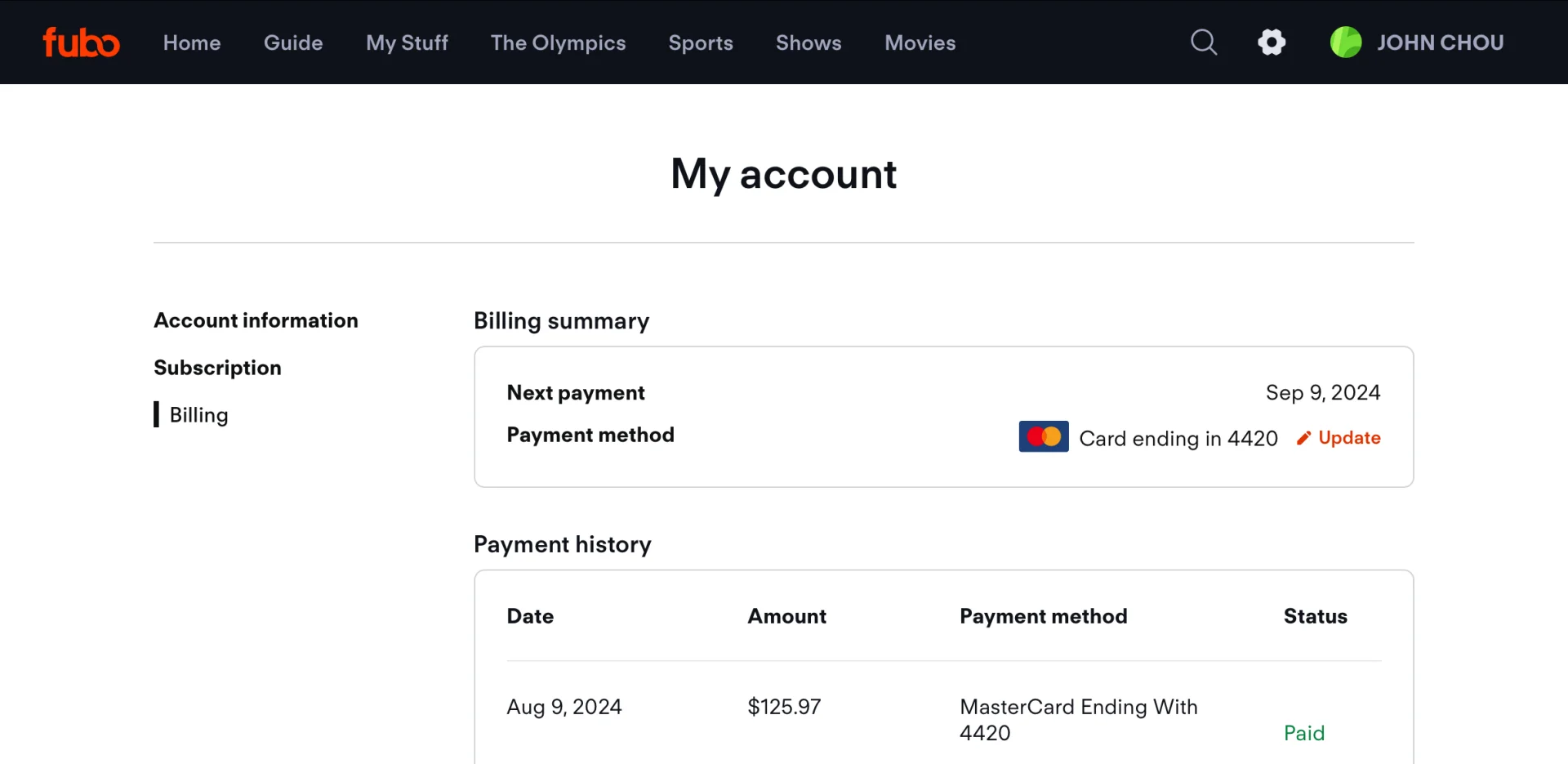Open settings via the gear icon
This screenshot has height=764, width=1568.
[x=1272, y=42]
